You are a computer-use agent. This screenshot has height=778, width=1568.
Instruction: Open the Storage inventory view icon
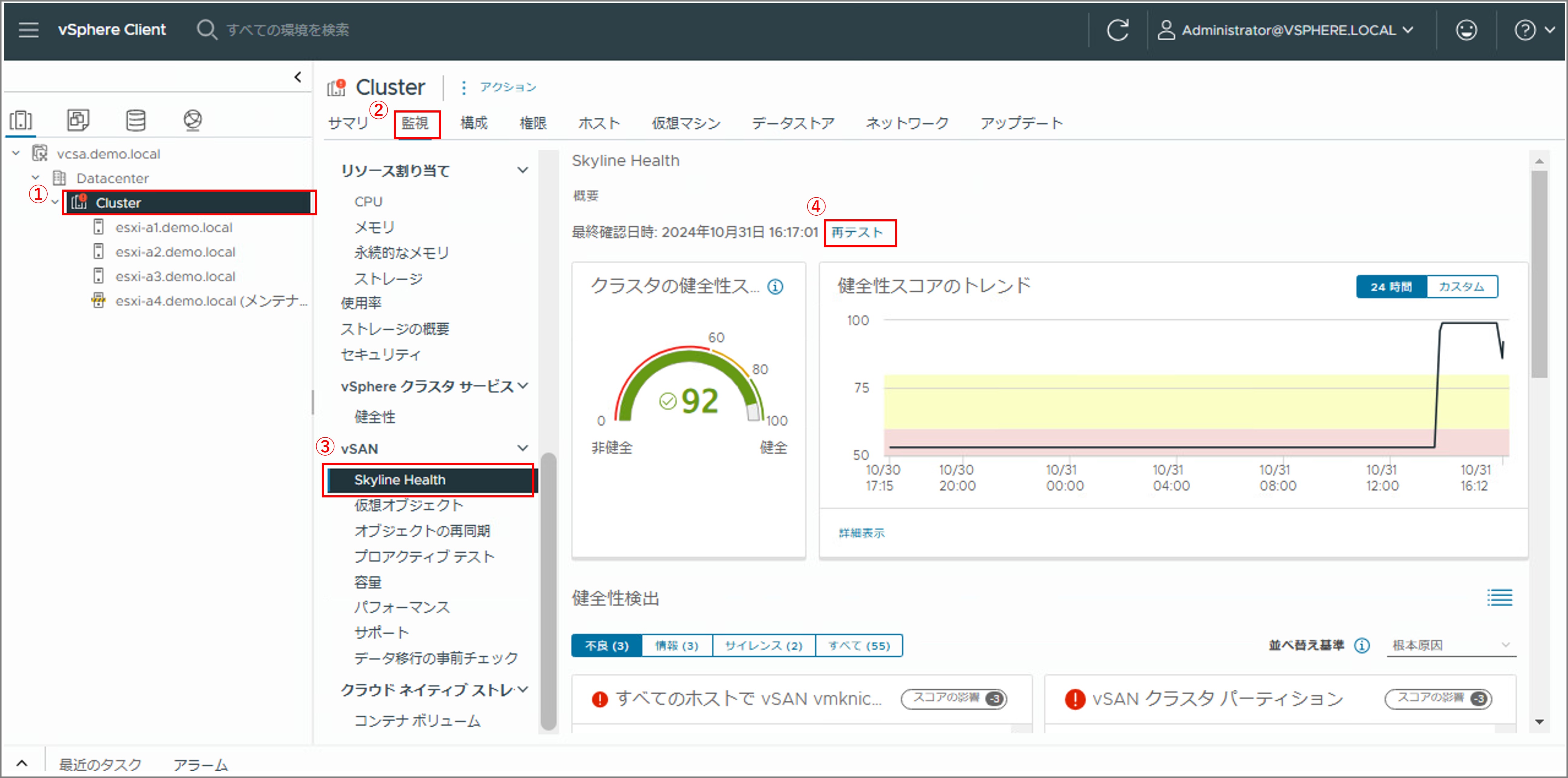pyautogui.click(x=135, y=120)
